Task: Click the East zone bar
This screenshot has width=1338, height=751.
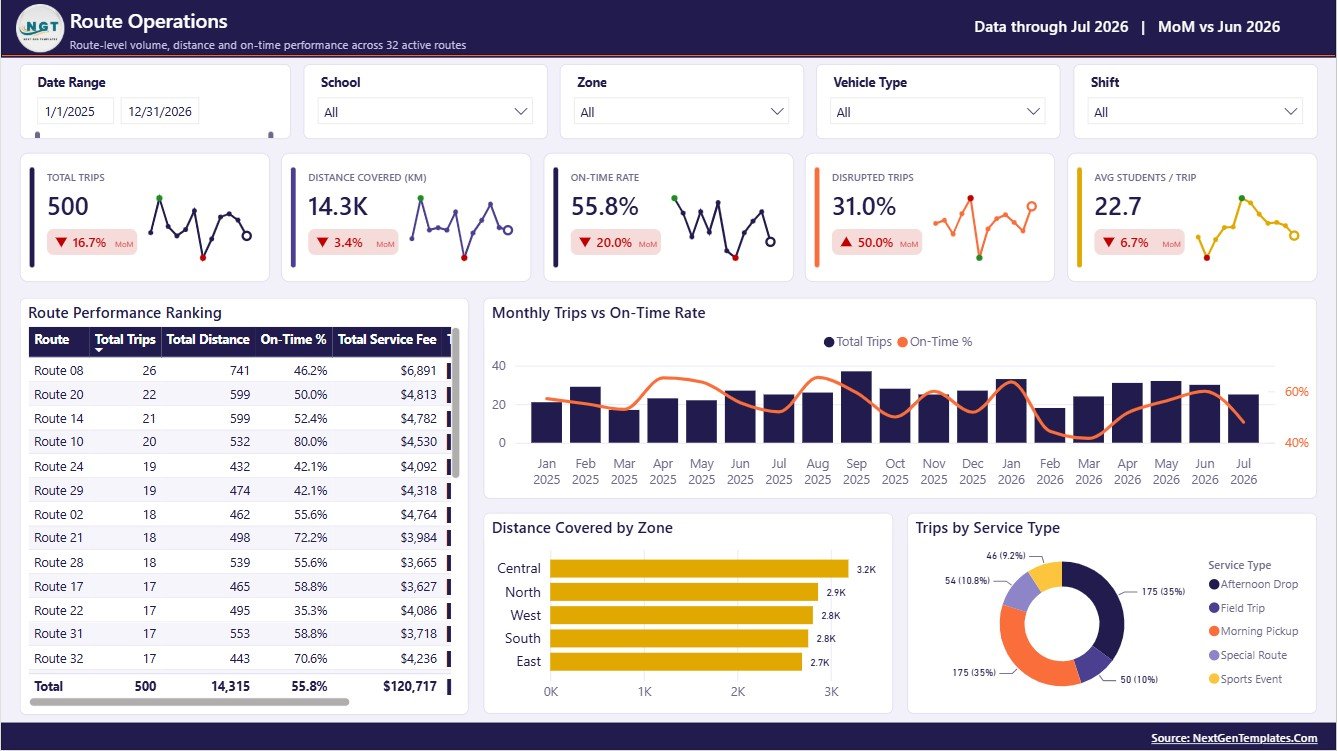Action: click(x=676, y=662)
